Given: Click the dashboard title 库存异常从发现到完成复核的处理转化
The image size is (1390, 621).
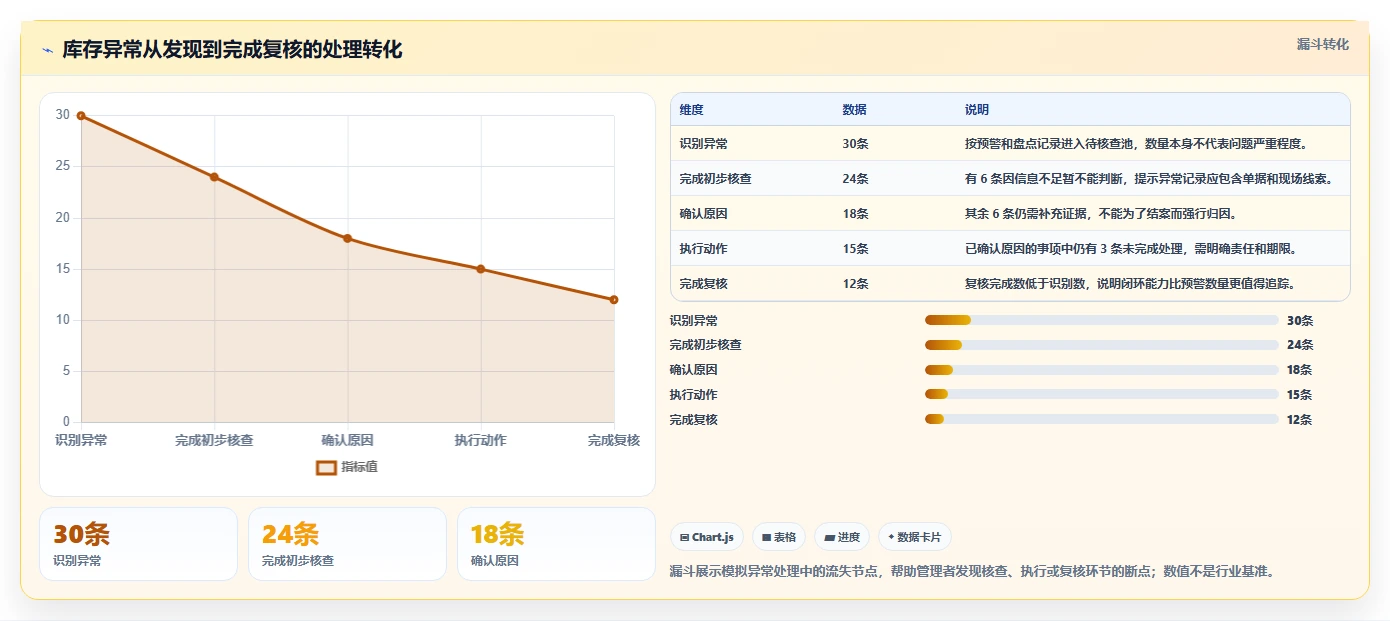Looking at the screenshot, I should pos(233,50).
